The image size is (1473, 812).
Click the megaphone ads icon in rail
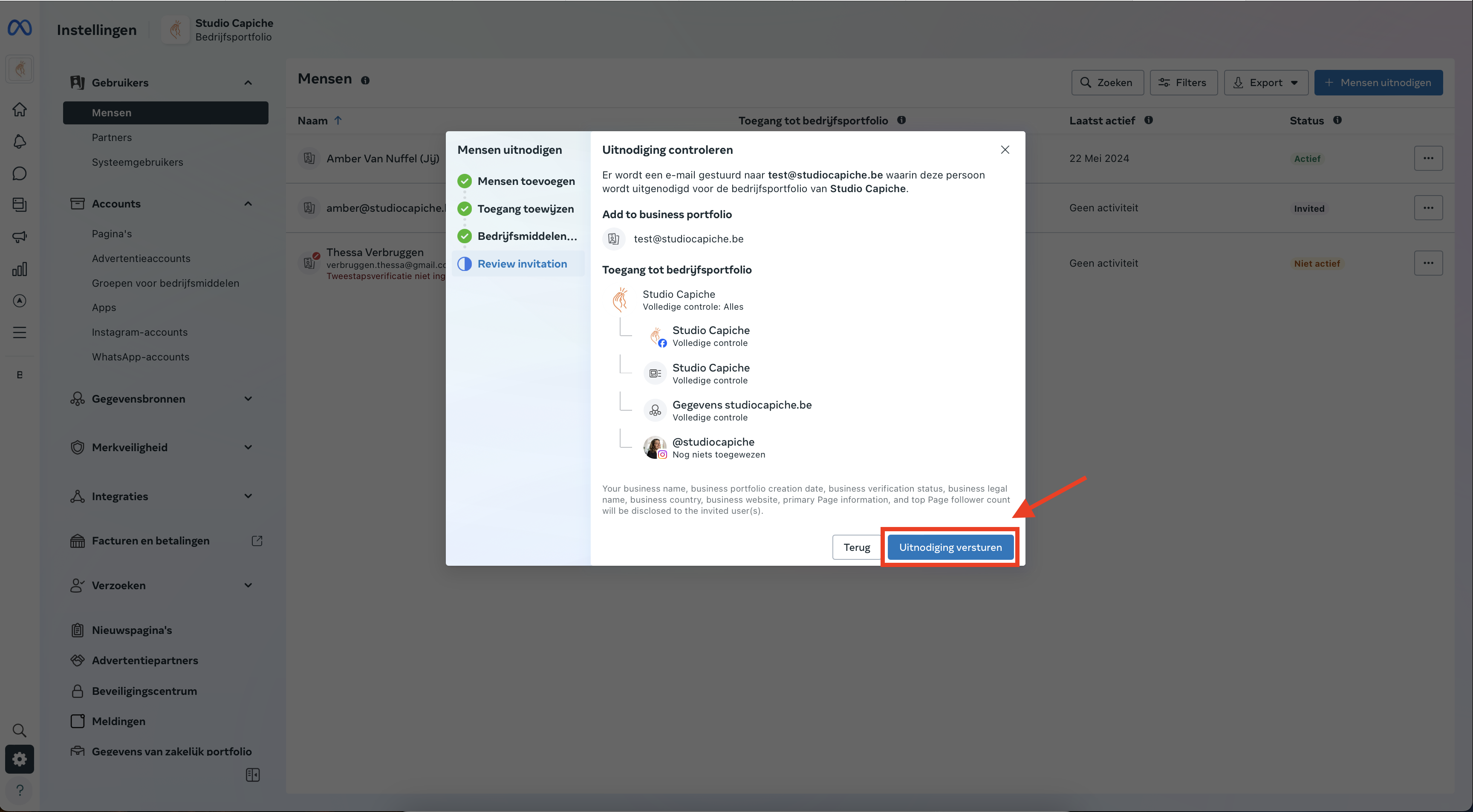coord(20,236)
